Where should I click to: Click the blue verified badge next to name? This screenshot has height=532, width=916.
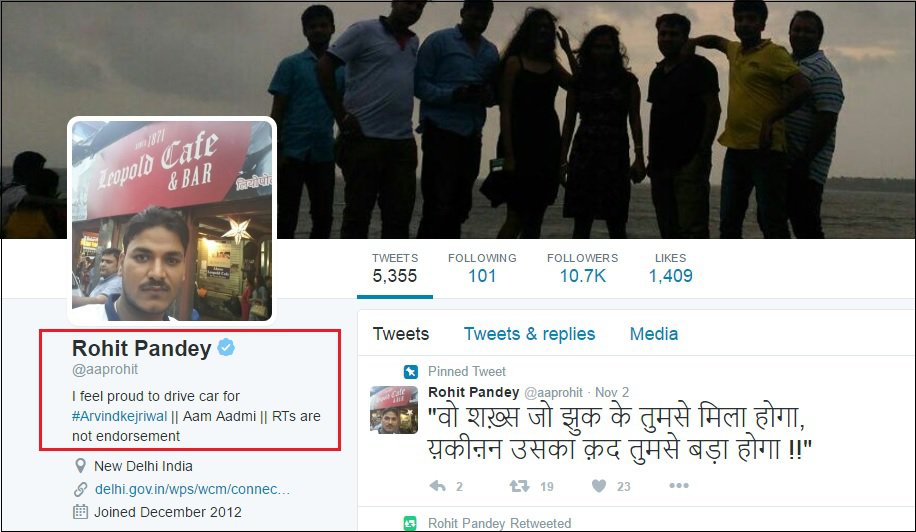[x=226, y=347]
